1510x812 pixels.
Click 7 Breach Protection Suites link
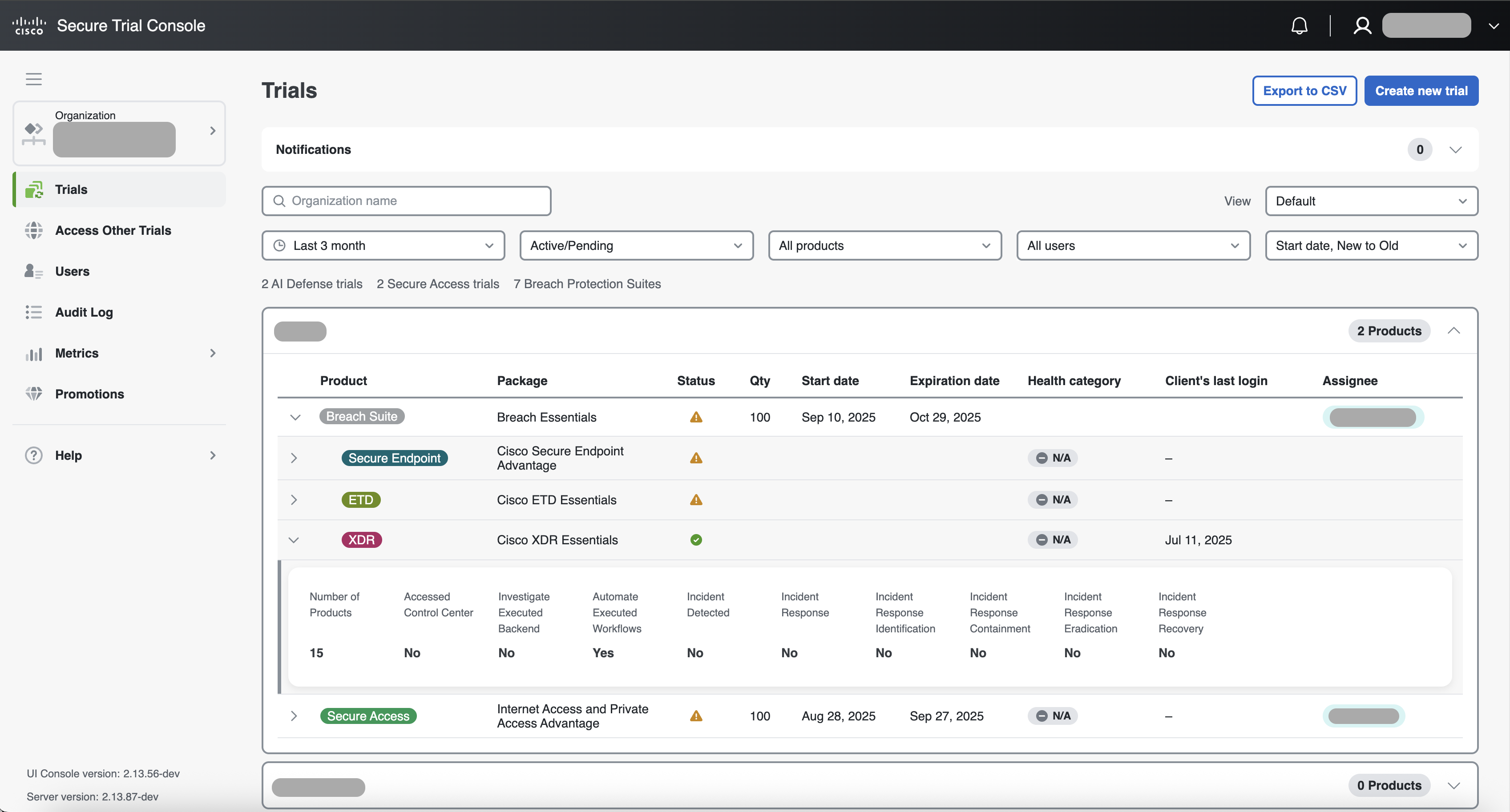pos(587,284)
